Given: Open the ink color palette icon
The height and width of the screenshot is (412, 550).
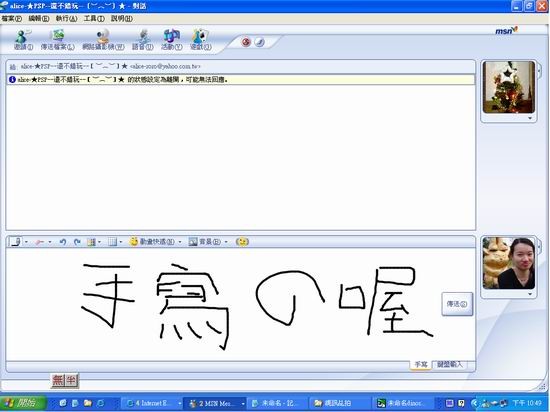Looking at the screenshot, I should click(91, 242).
